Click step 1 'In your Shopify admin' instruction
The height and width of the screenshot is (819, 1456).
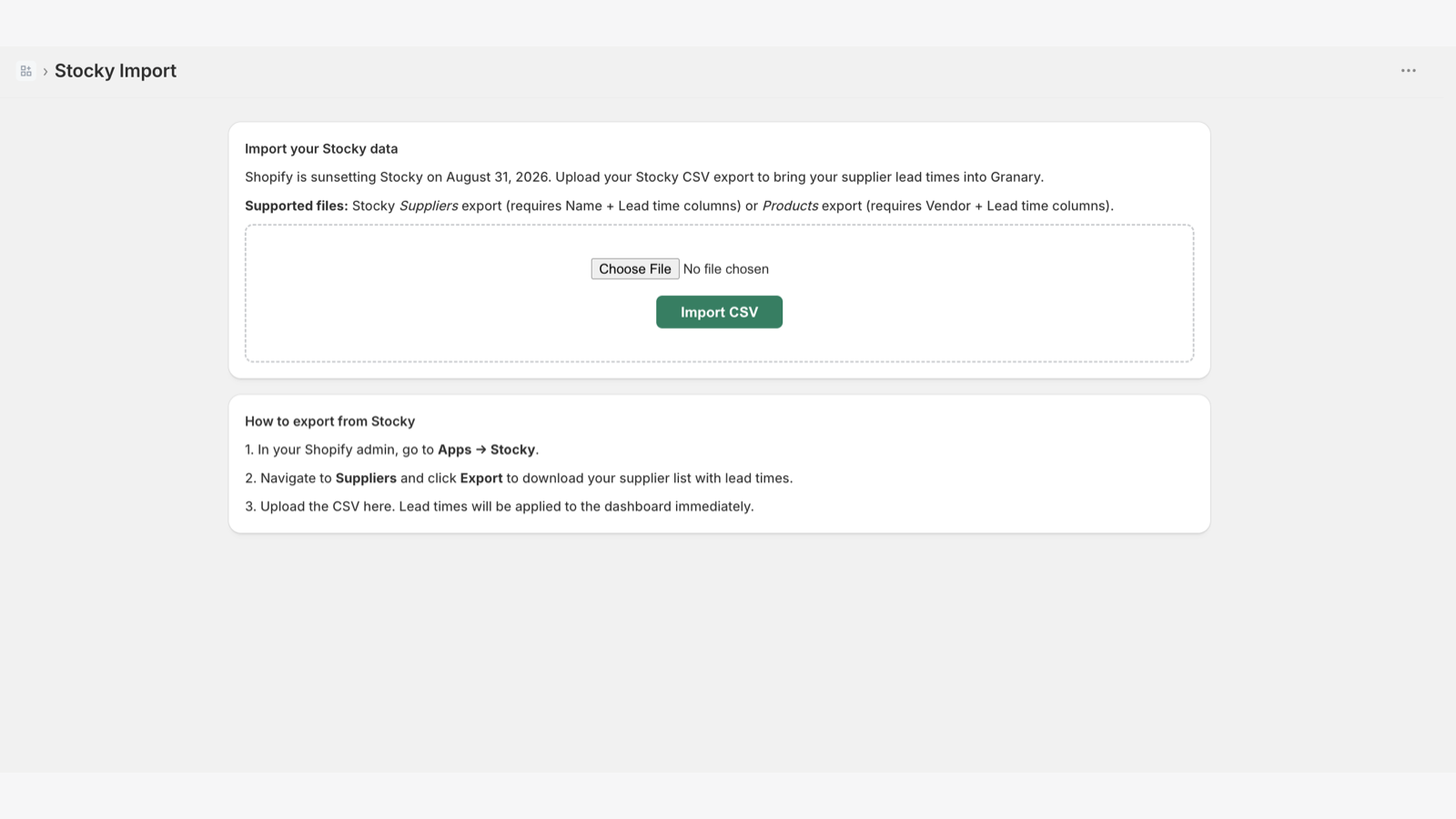pyautogui.click(x=392, y=450)
